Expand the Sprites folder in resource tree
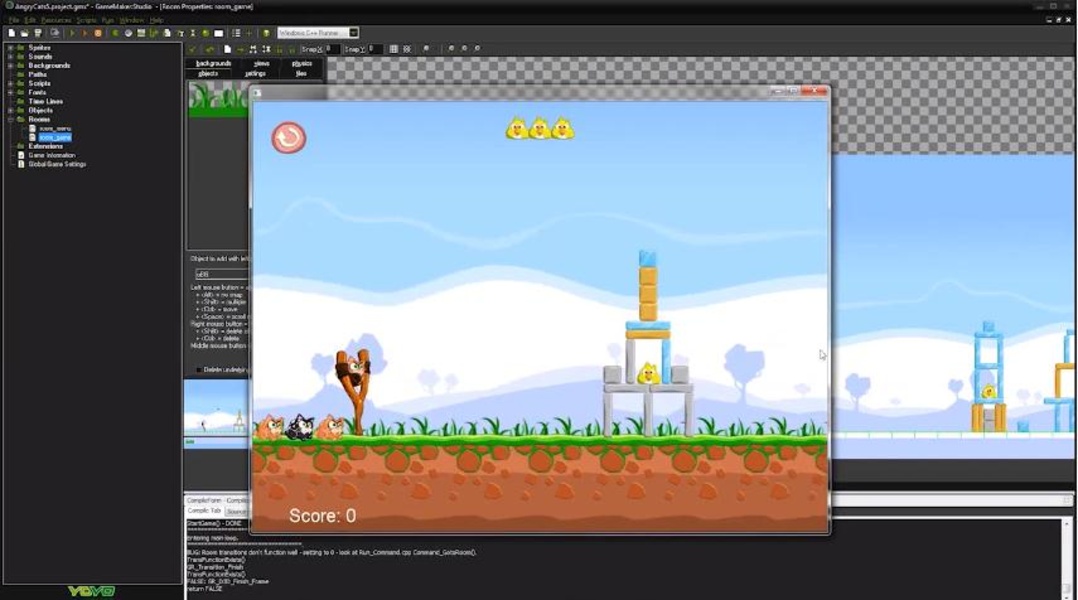 point(10,48)
